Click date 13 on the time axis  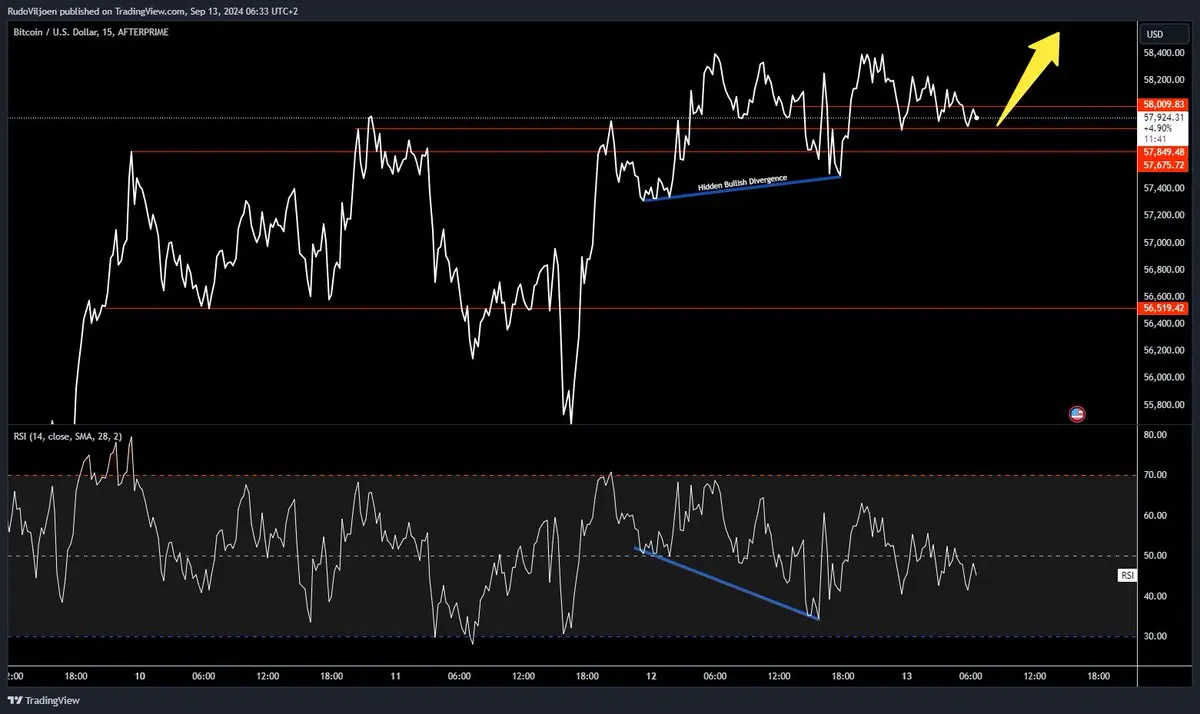click(x=907, y=677)
